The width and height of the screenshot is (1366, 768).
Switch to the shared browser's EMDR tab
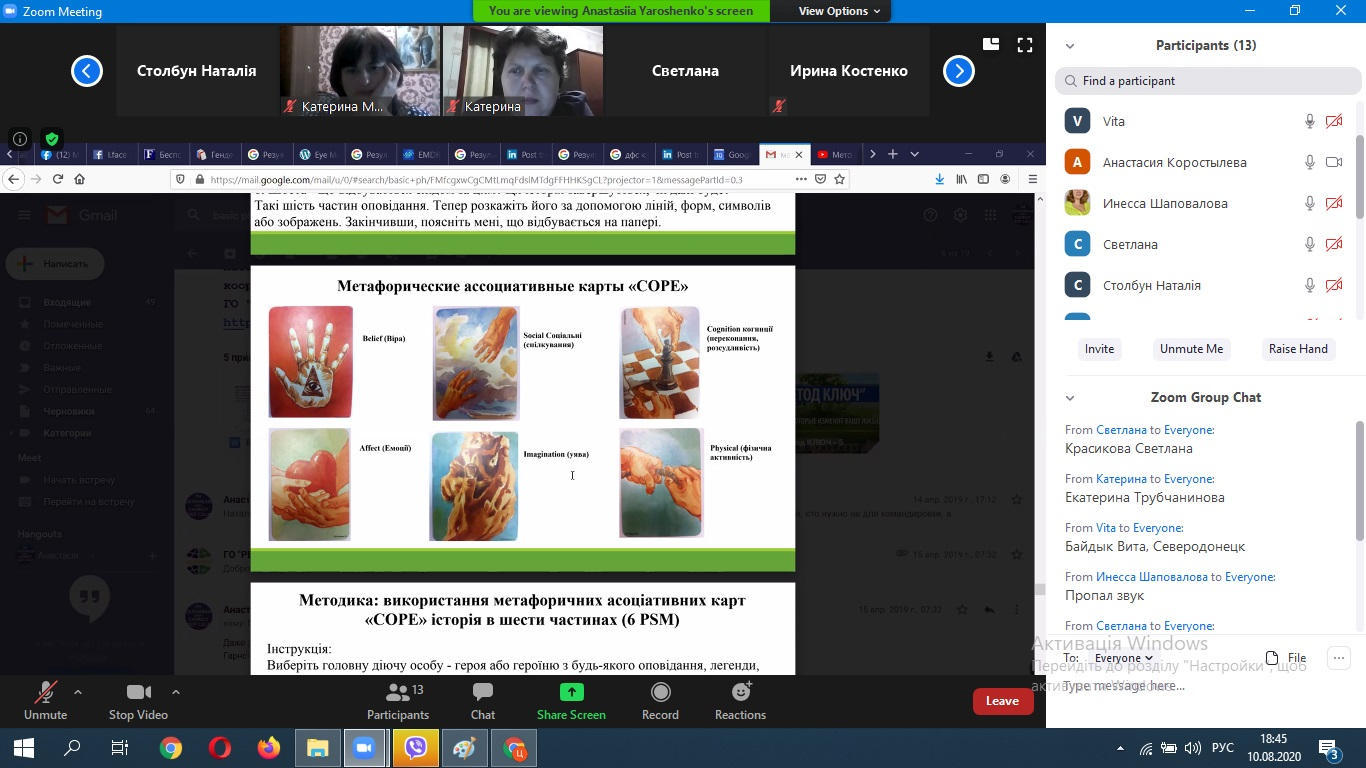421,154
